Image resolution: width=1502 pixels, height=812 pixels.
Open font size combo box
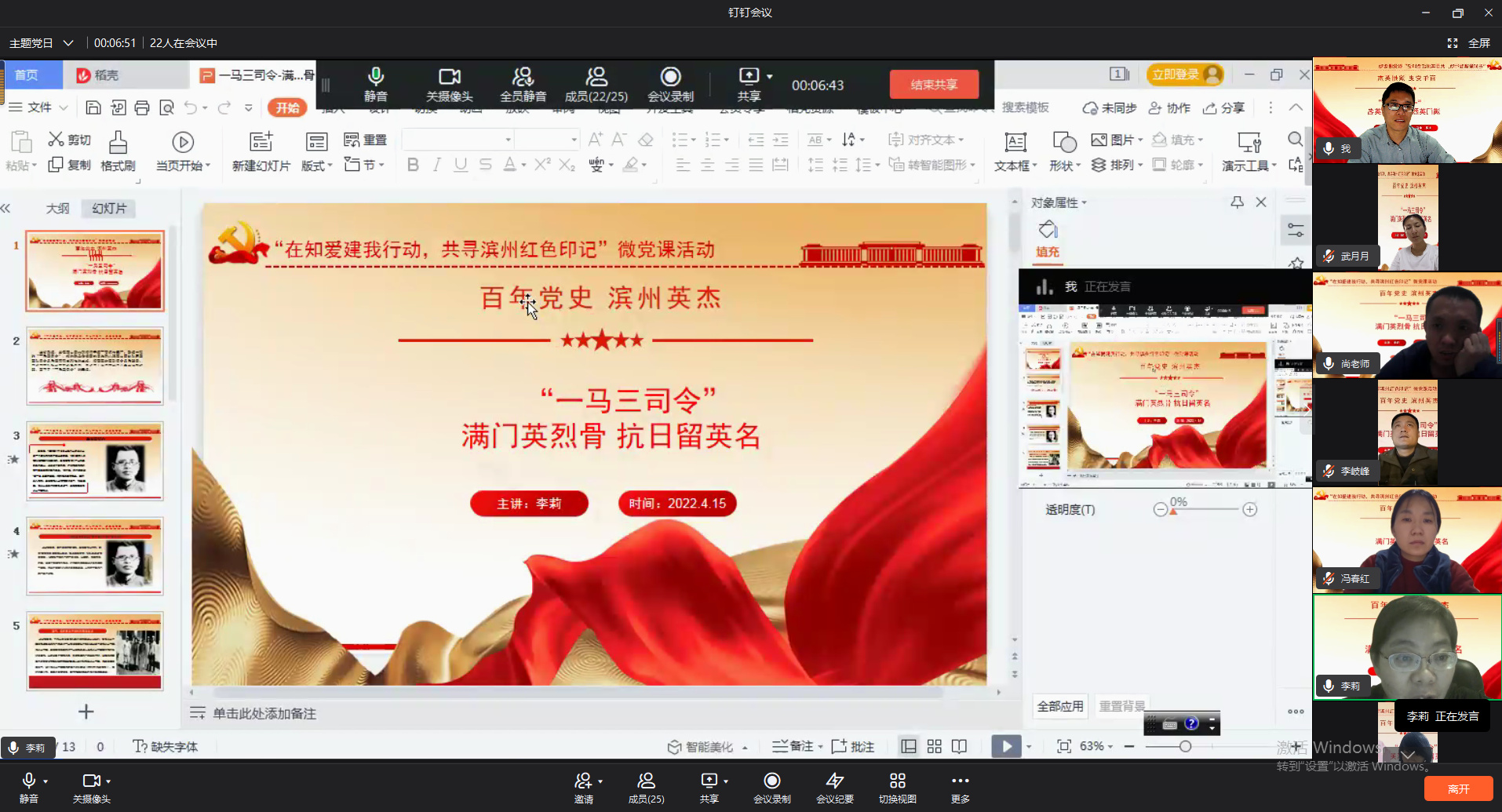pyautogui.click(x=547, y=140)
